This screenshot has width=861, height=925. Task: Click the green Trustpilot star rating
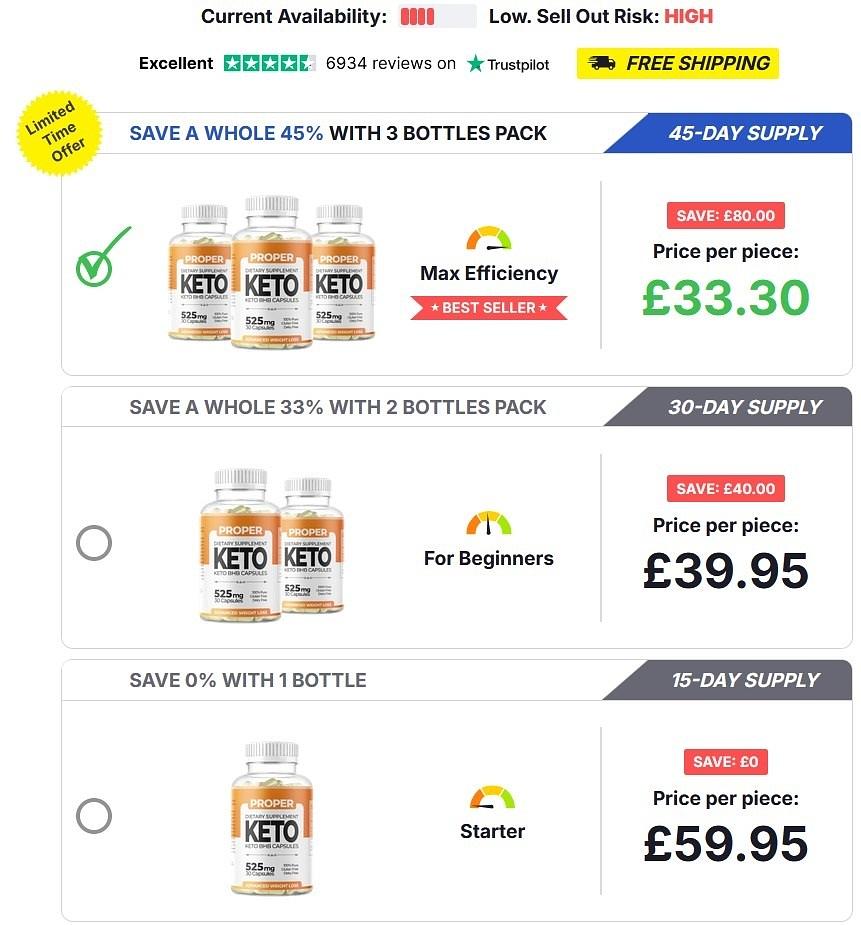(x=269, y=63)
